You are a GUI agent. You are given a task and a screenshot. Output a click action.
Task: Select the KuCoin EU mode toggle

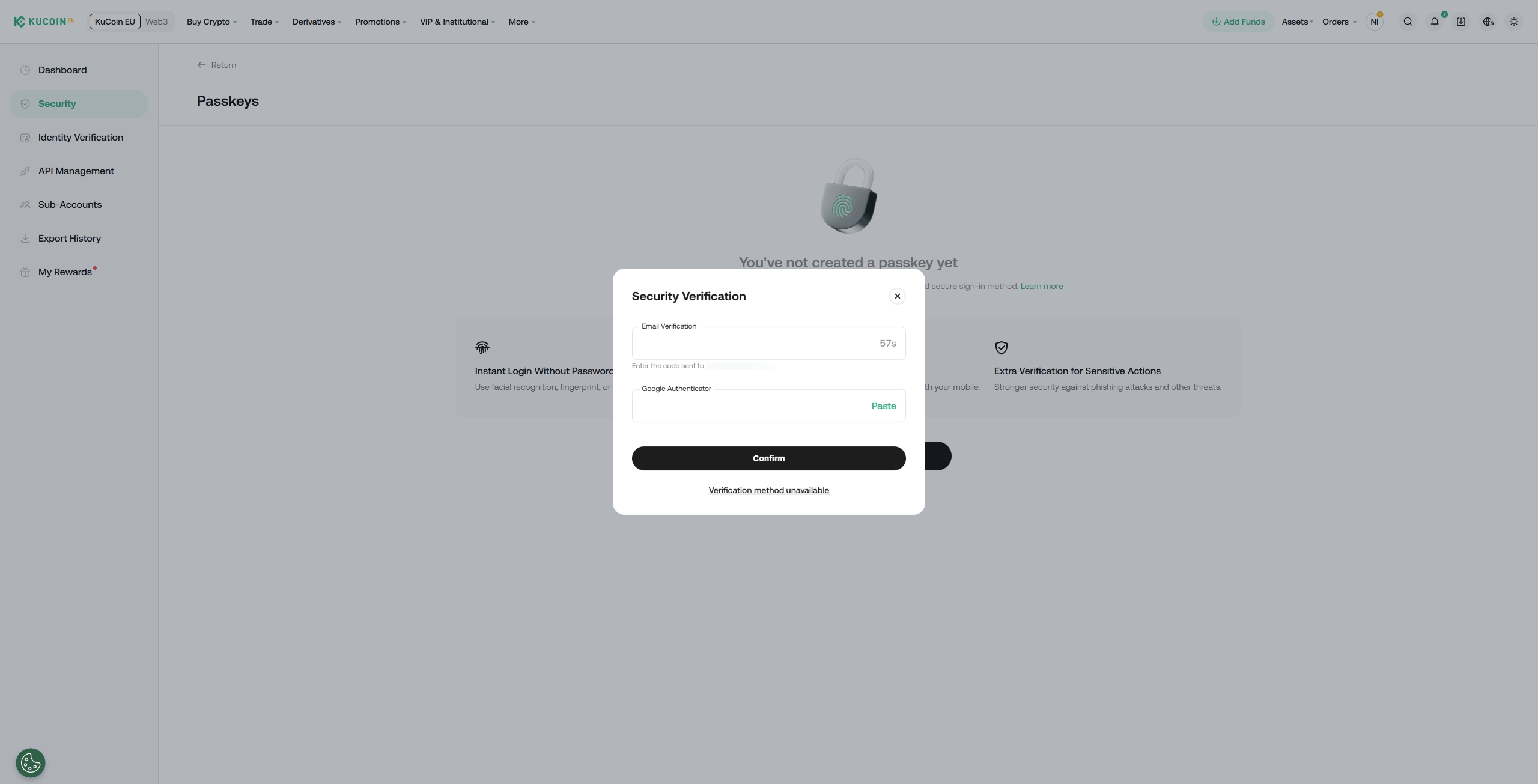[x=115, y=22]
